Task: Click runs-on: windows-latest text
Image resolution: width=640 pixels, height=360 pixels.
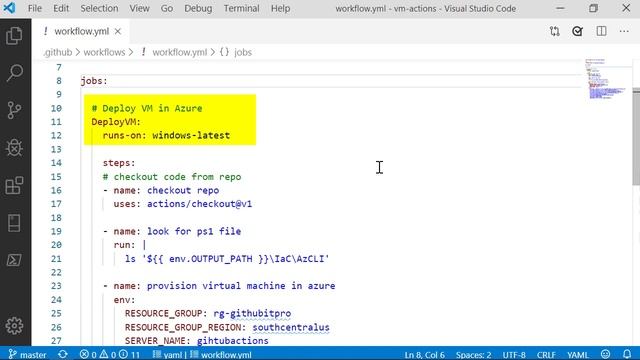Action: point(166,136)
